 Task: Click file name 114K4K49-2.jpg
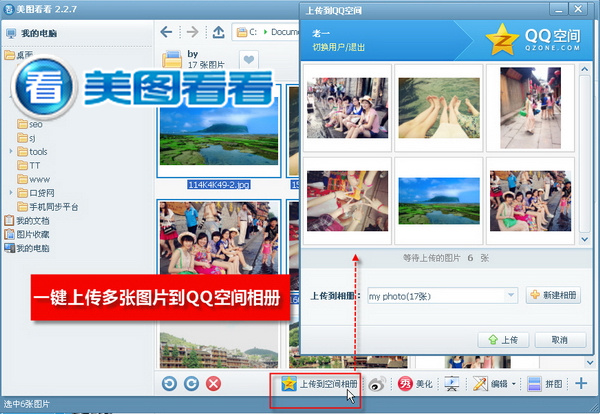click(x=219, y=185)
